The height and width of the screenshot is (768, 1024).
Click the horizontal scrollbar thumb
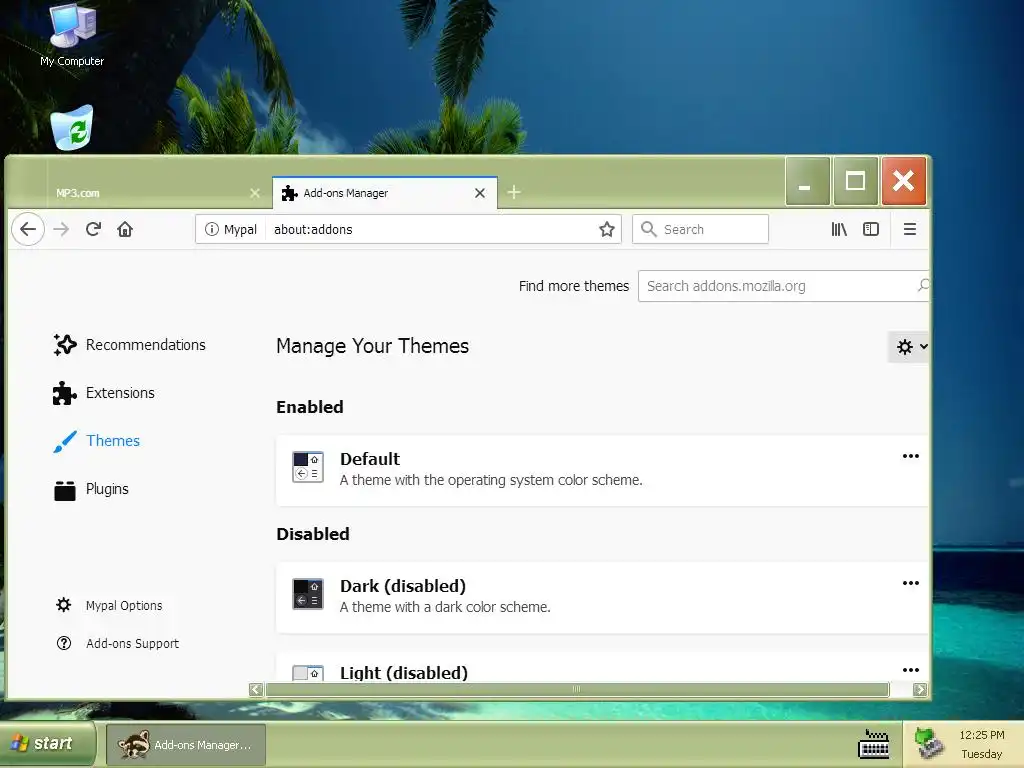577,690
